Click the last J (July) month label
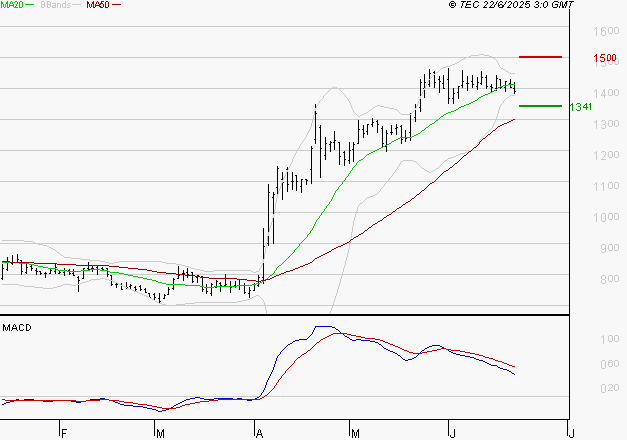Viewport: 627px width, 440px height. (x=571, y=434)
